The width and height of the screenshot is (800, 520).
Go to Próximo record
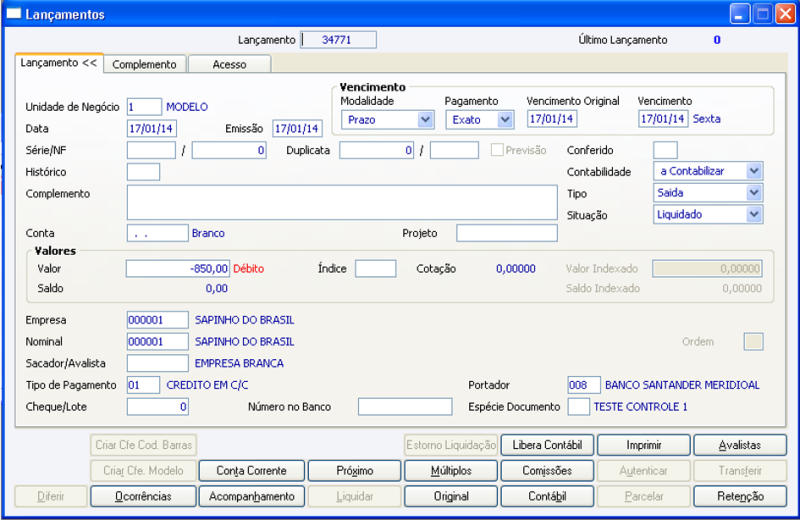tap(355, 471)
